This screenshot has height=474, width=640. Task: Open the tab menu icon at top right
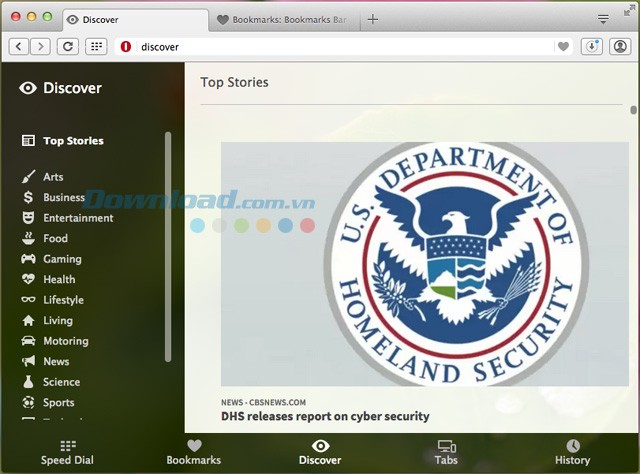[603, 19]
